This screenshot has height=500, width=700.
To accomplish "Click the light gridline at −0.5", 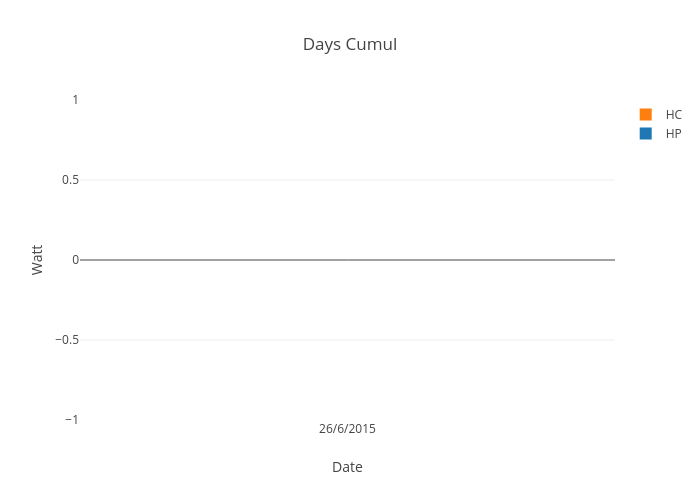I will coord(347,340).
